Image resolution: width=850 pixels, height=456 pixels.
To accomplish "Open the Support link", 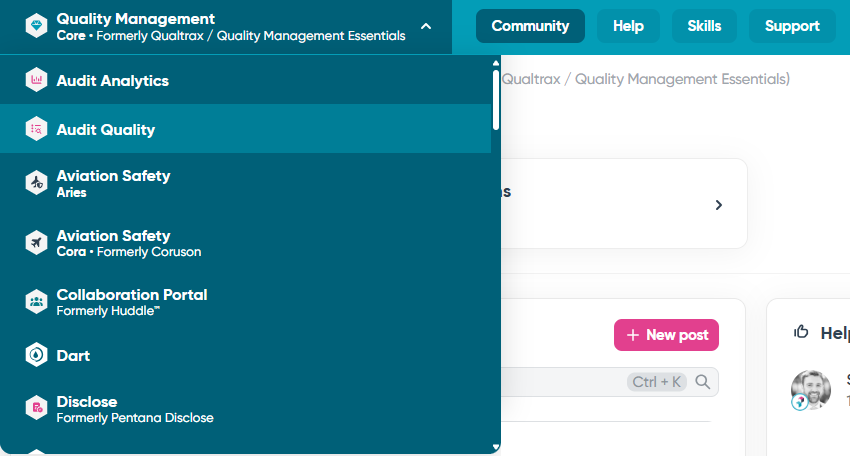I will pyautogui.click(x=792, y=26).
